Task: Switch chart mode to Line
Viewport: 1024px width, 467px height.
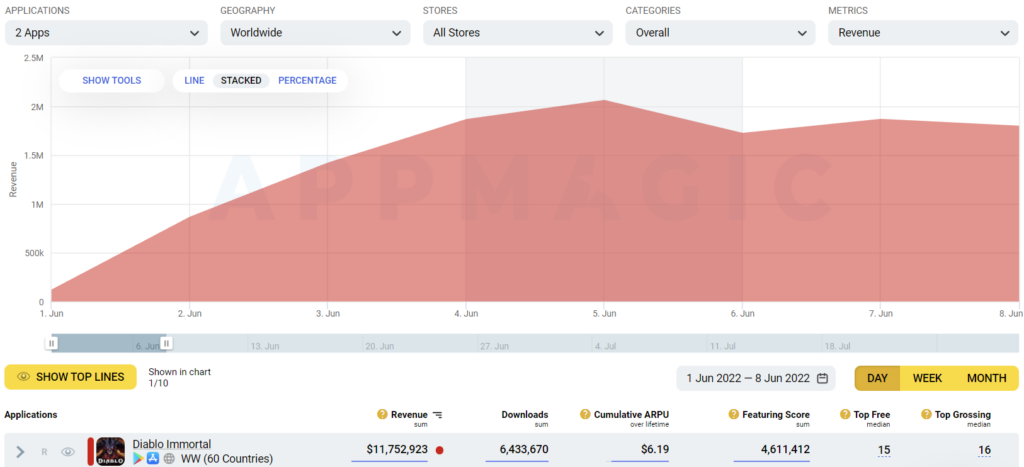Action: [194, 80]
